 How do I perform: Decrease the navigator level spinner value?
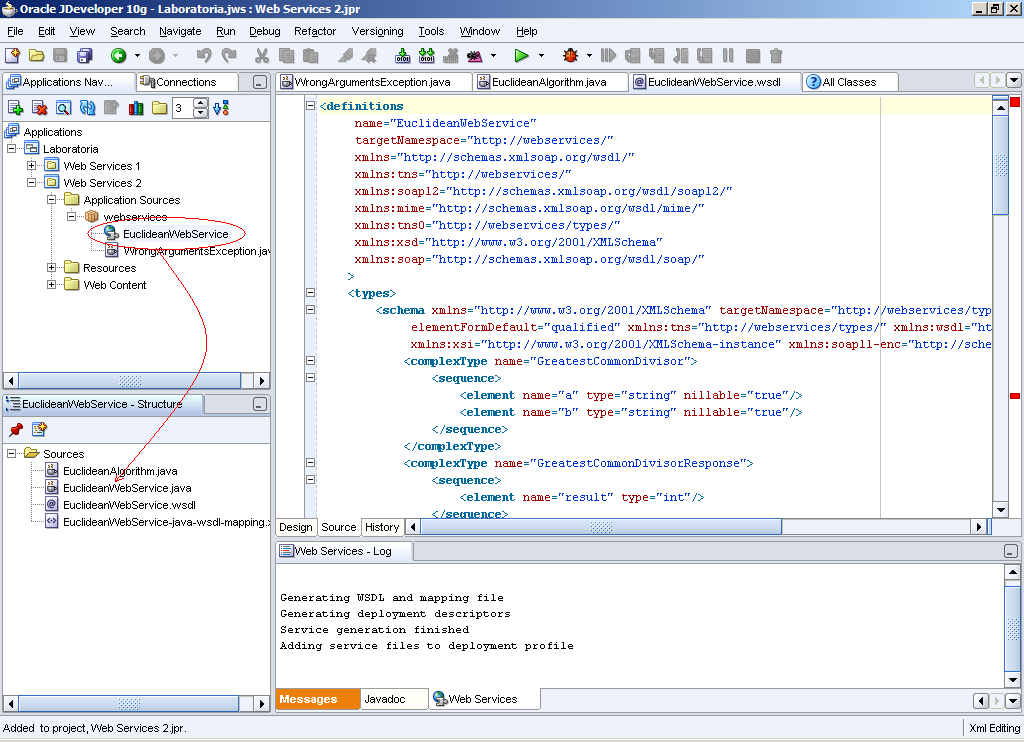click(200, 113)
